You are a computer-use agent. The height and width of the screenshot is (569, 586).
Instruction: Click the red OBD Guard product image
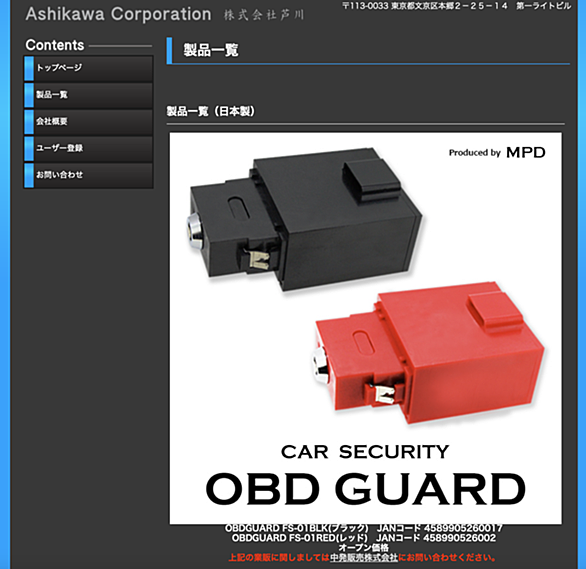click(428, 352)
